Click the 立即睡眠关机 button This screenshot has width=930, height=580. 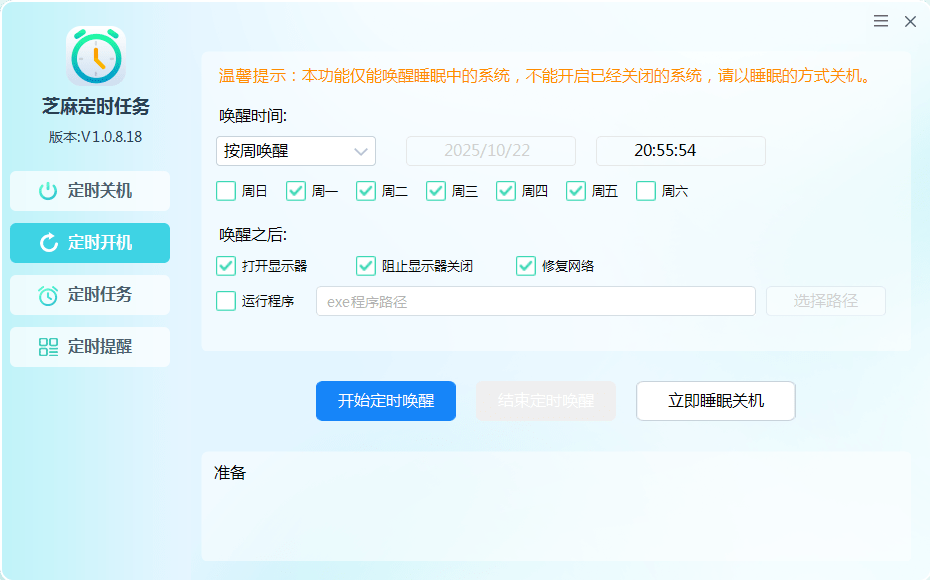[x=715, y=401]
